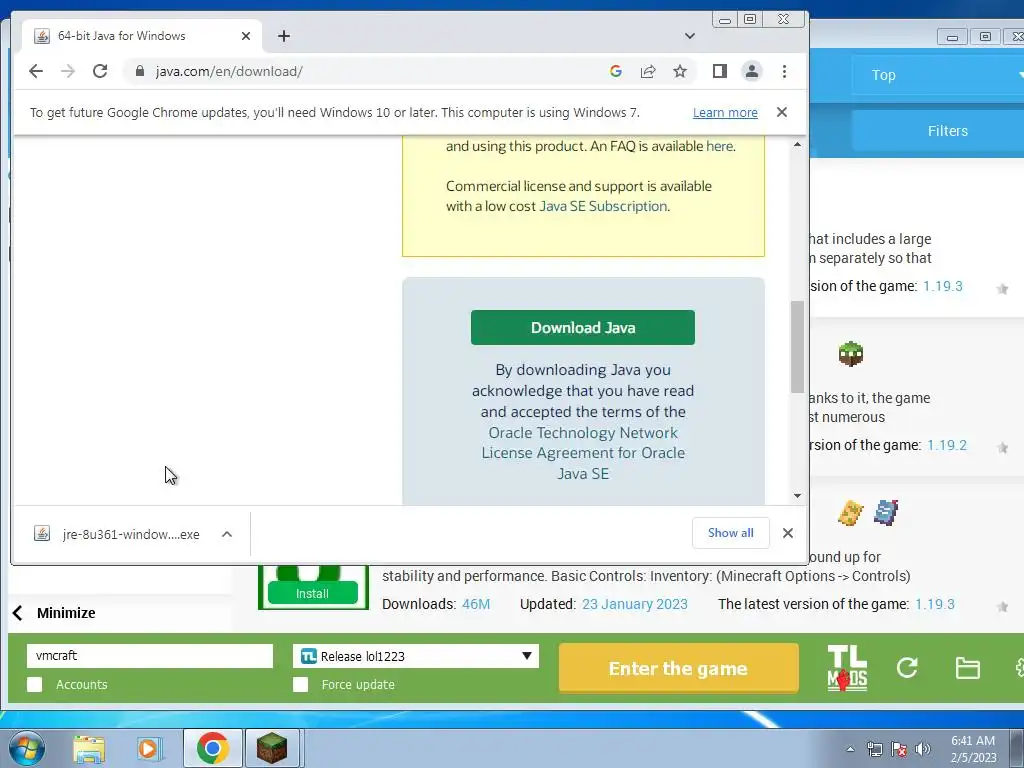Favorite the bottom 1.19.3 modpack star

pyautogui.click(x=1002, y=607)
